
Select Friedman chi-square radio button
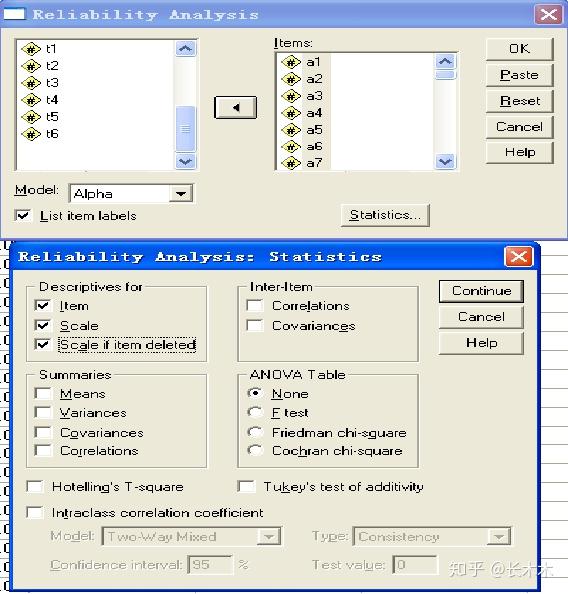(x=255, y=432)
